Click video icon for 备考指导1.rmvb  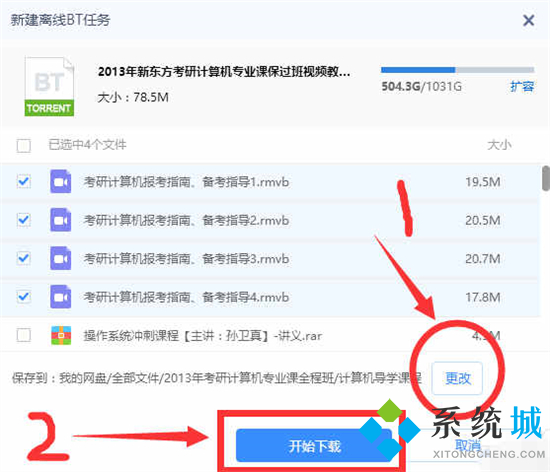(x=61, y=181)
